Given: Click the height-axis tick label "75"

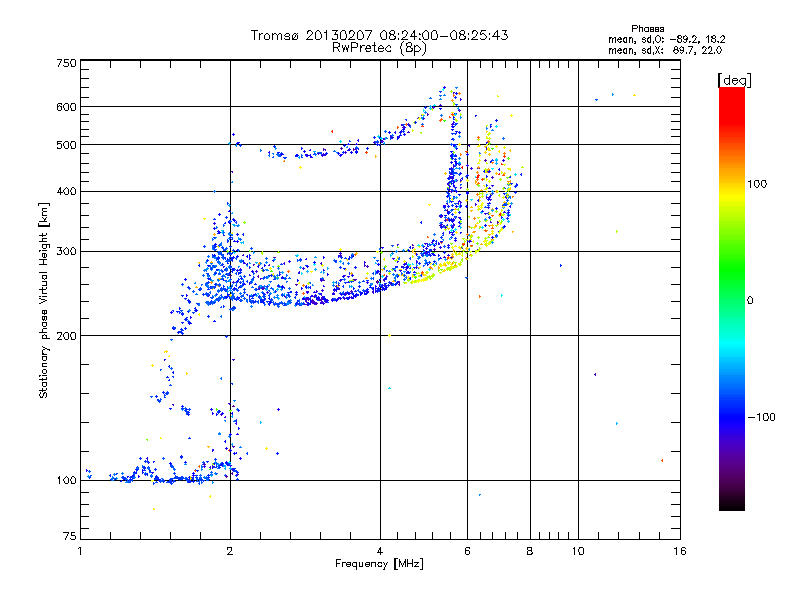Looking at the screenshot, I should 70,536.
